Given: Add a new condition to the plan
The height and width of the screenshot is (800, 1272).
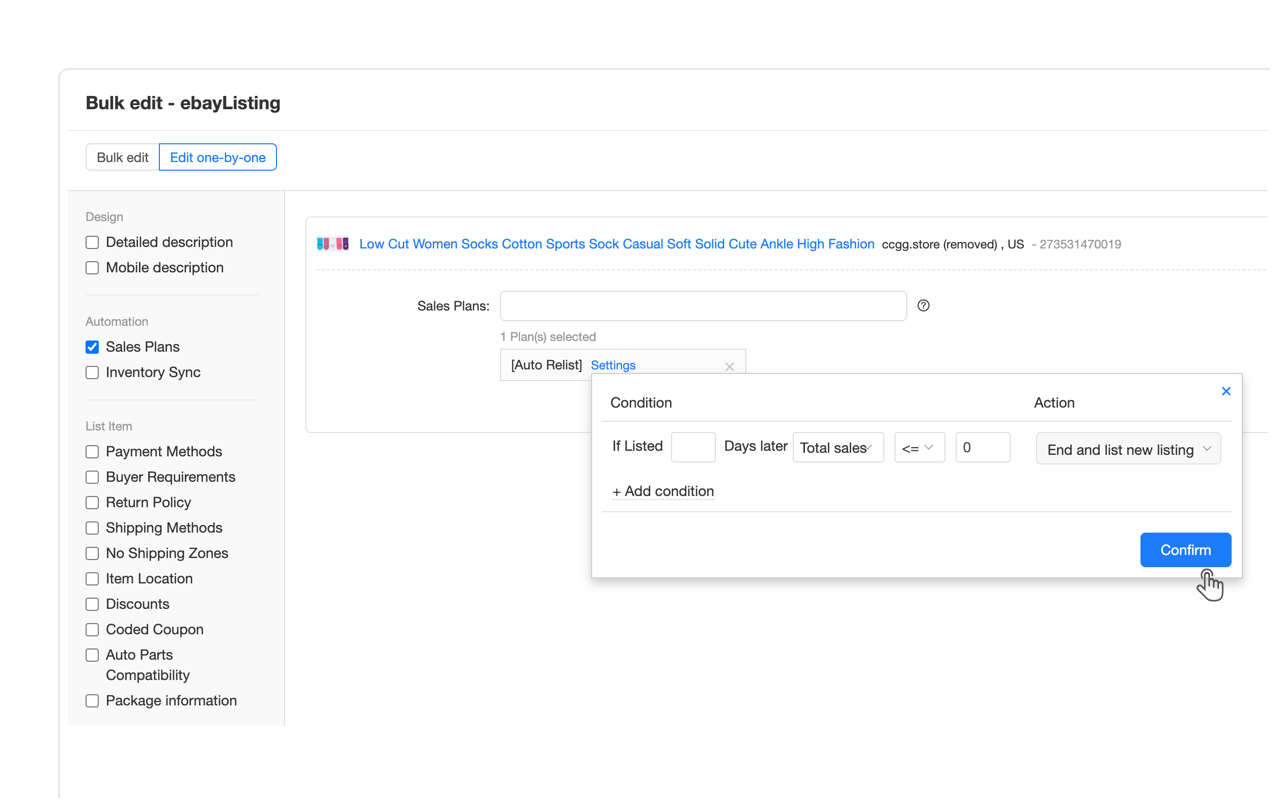Looking at the screenshot, I should click(663, 491).
